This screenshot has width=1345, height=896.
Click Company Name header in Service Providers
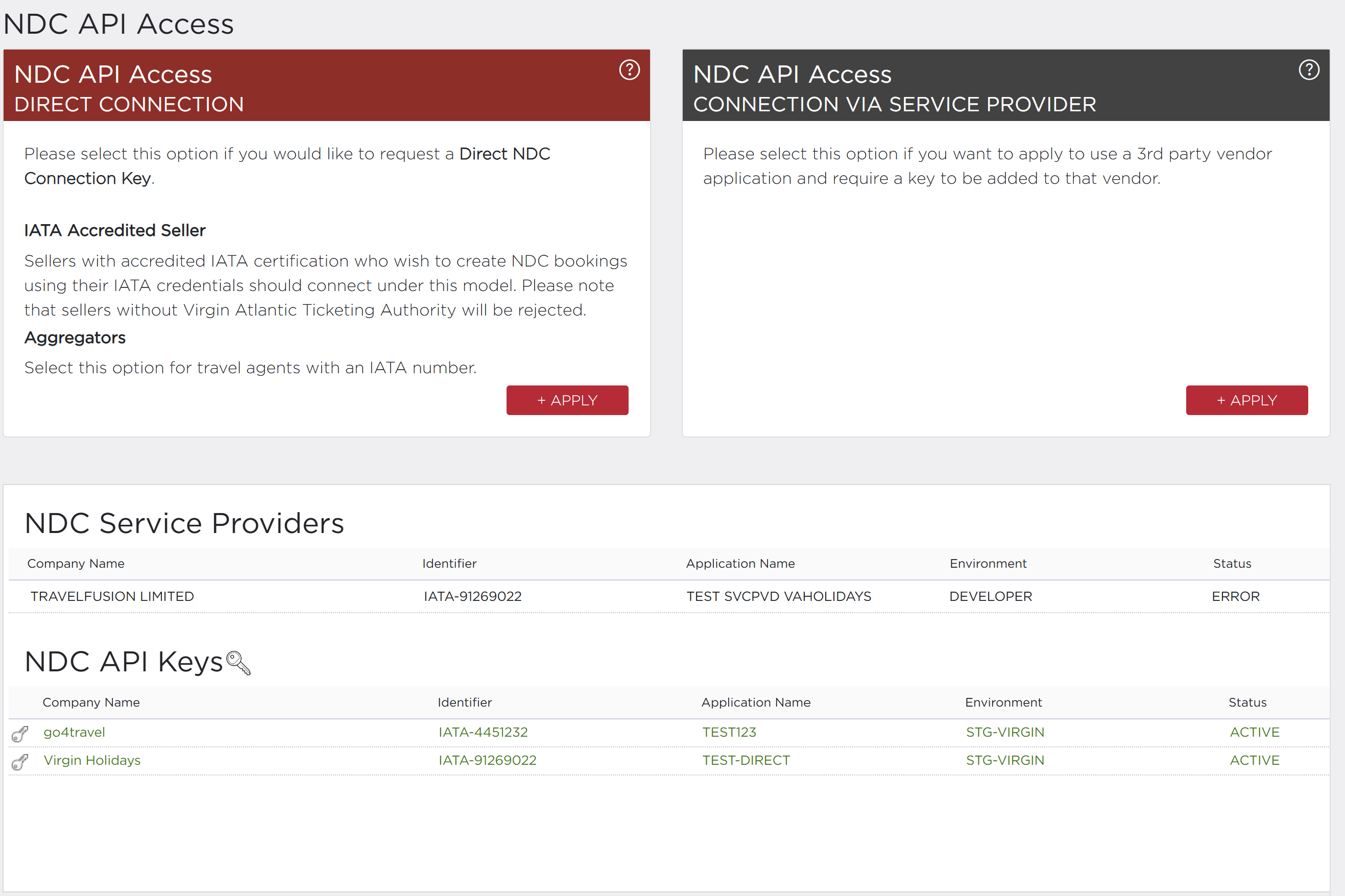click(x=76, y=564)
